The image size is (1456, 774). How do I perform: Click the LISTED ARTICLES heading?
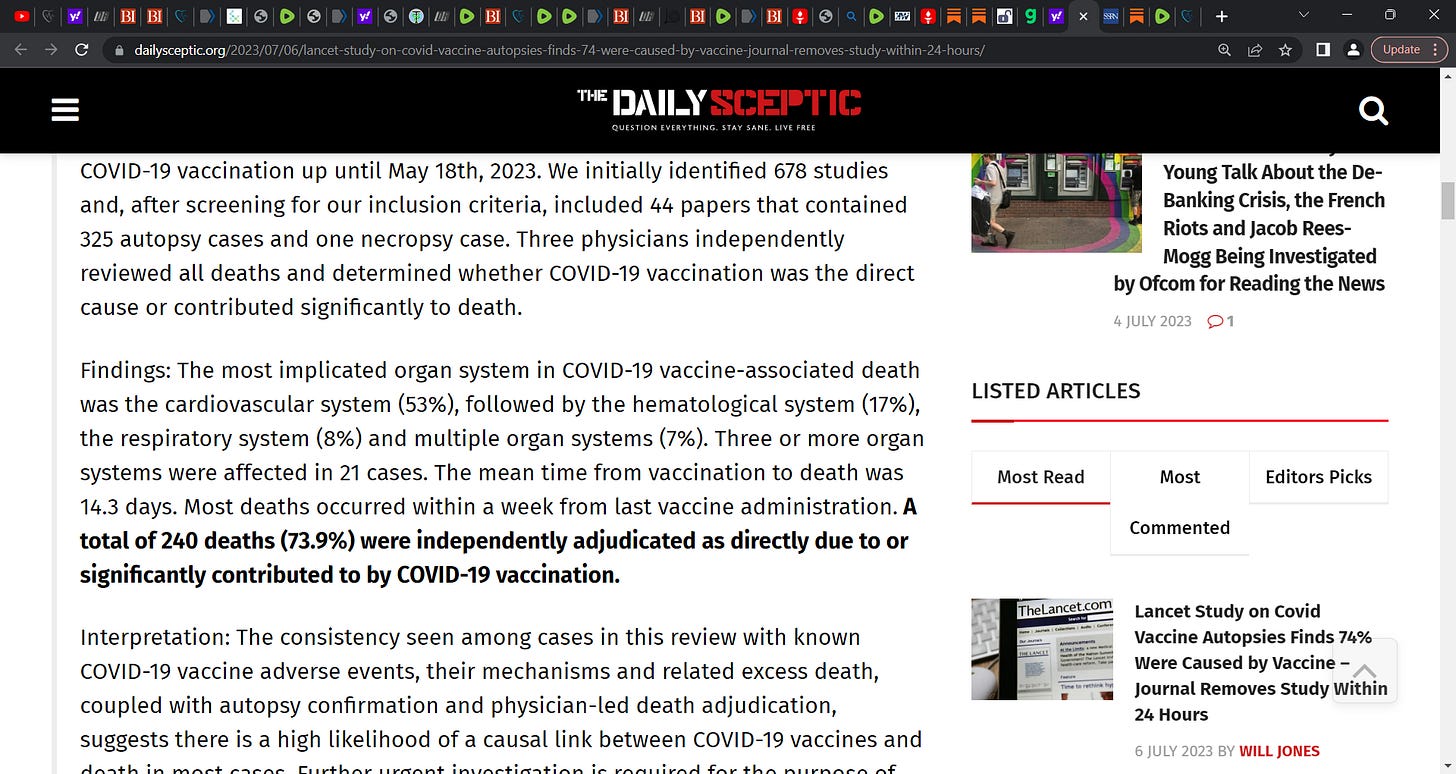(1056, 391)
